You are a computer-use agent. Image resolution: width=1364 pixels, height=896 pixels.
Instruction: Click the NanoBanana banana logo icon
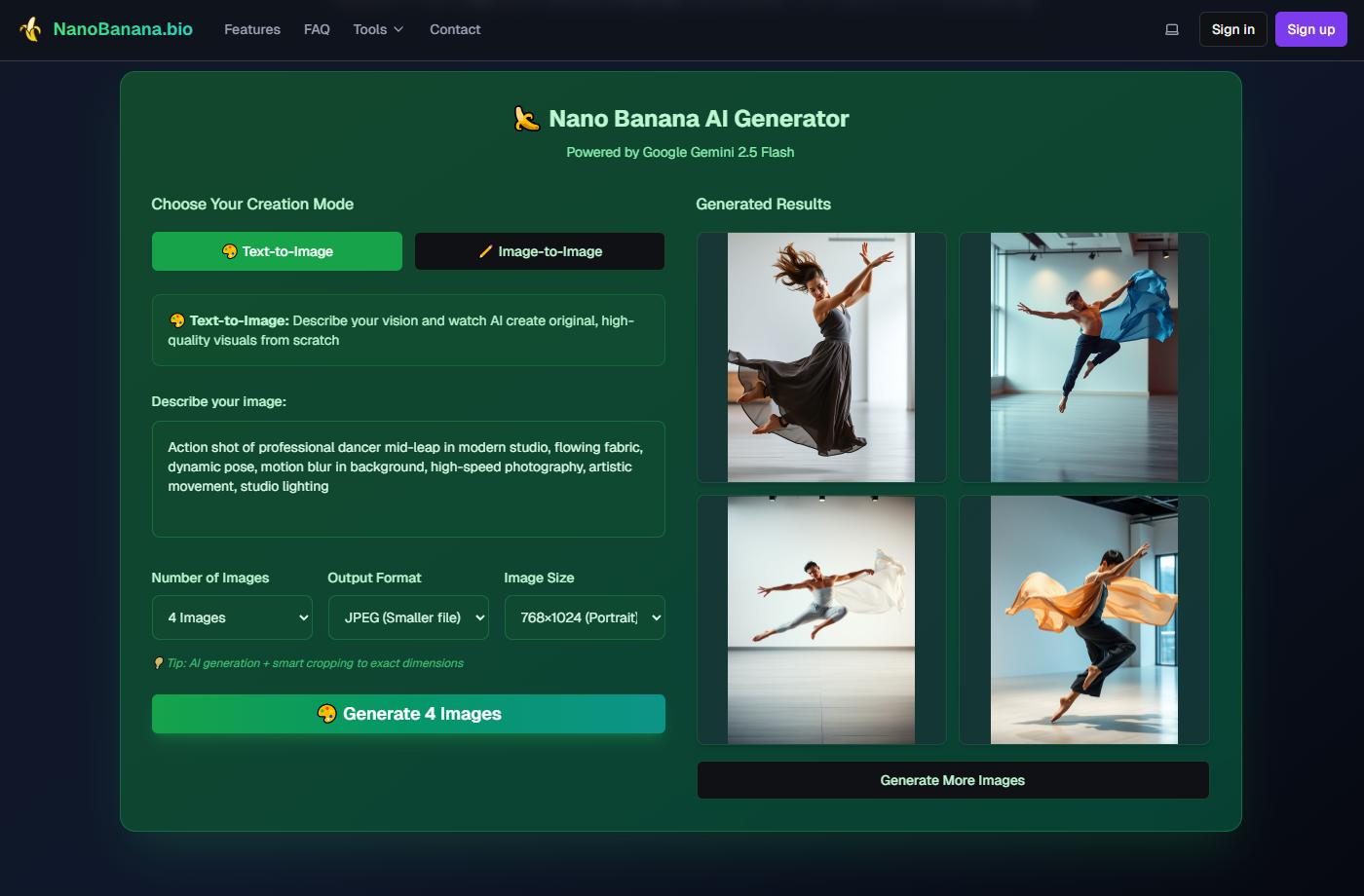coord(30,29)
